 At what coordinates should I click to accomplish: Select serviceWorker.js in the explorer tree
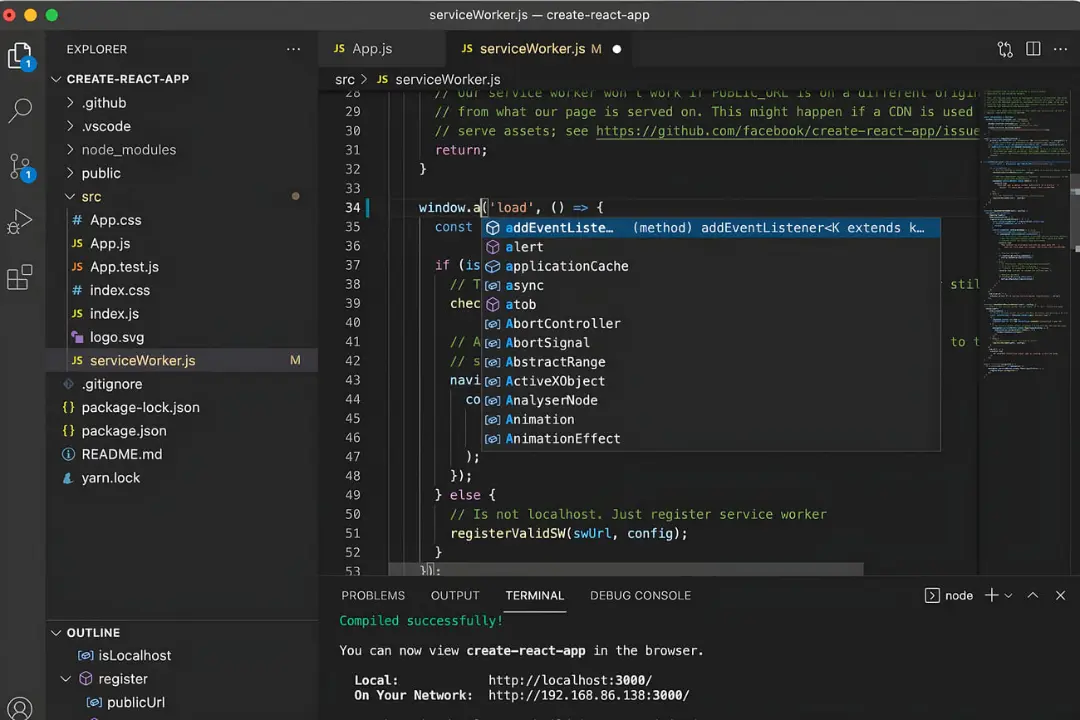click(x=181, y=360)
